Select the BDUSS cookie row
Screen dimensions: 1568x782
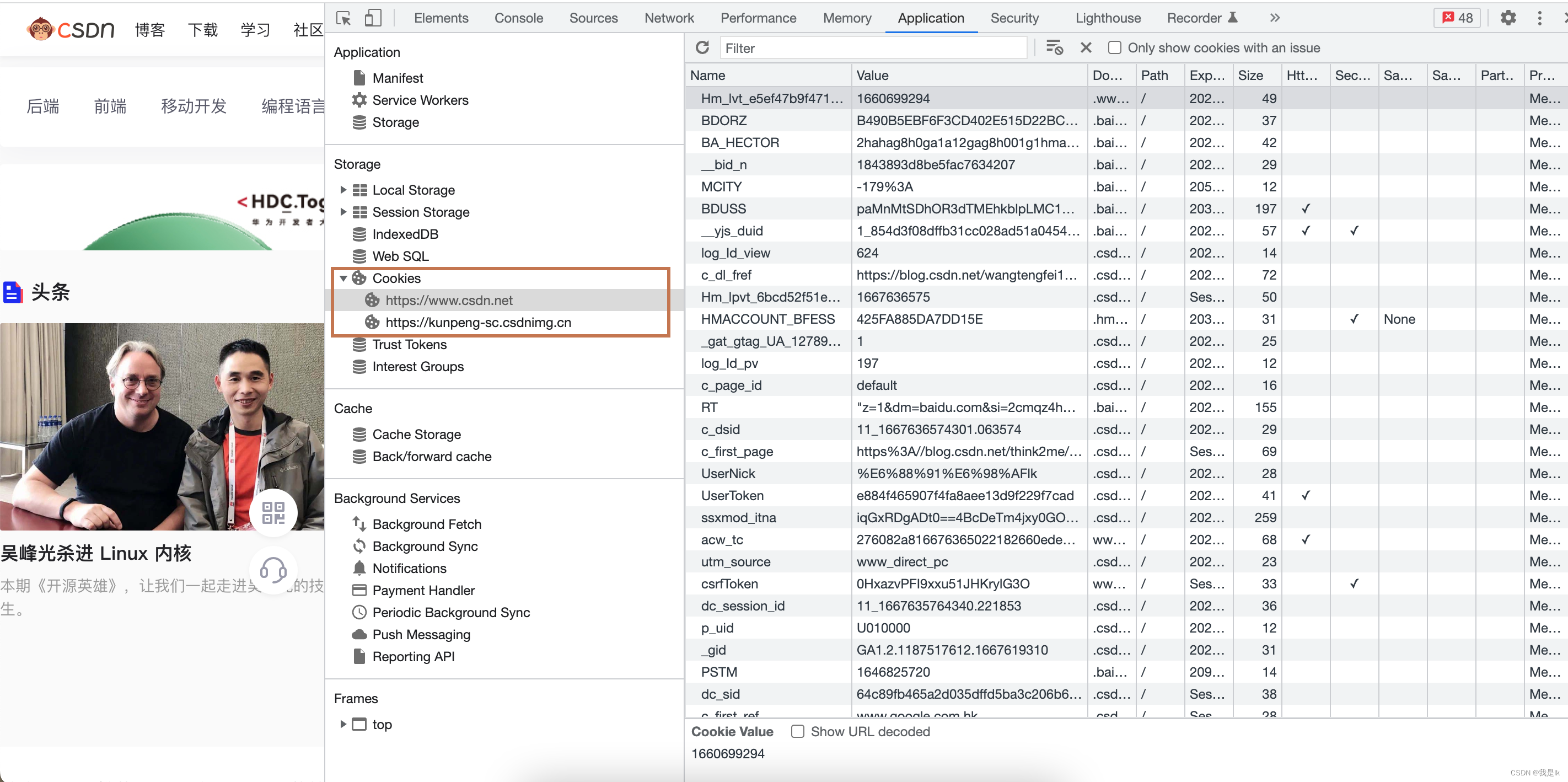point(1126,209)
